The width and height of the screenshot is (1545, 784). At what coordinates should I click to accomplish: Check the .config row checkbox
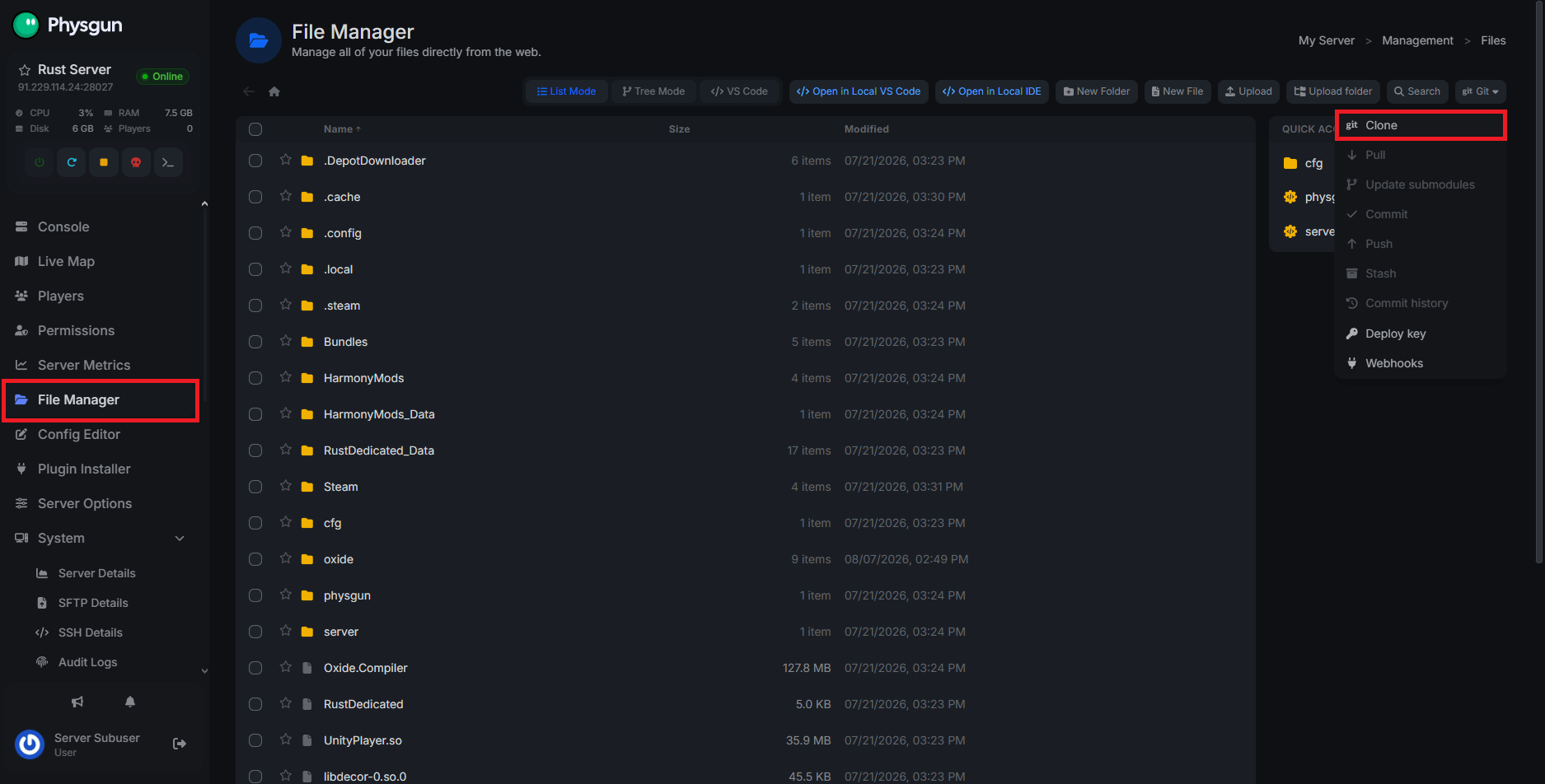click(255, 233)
